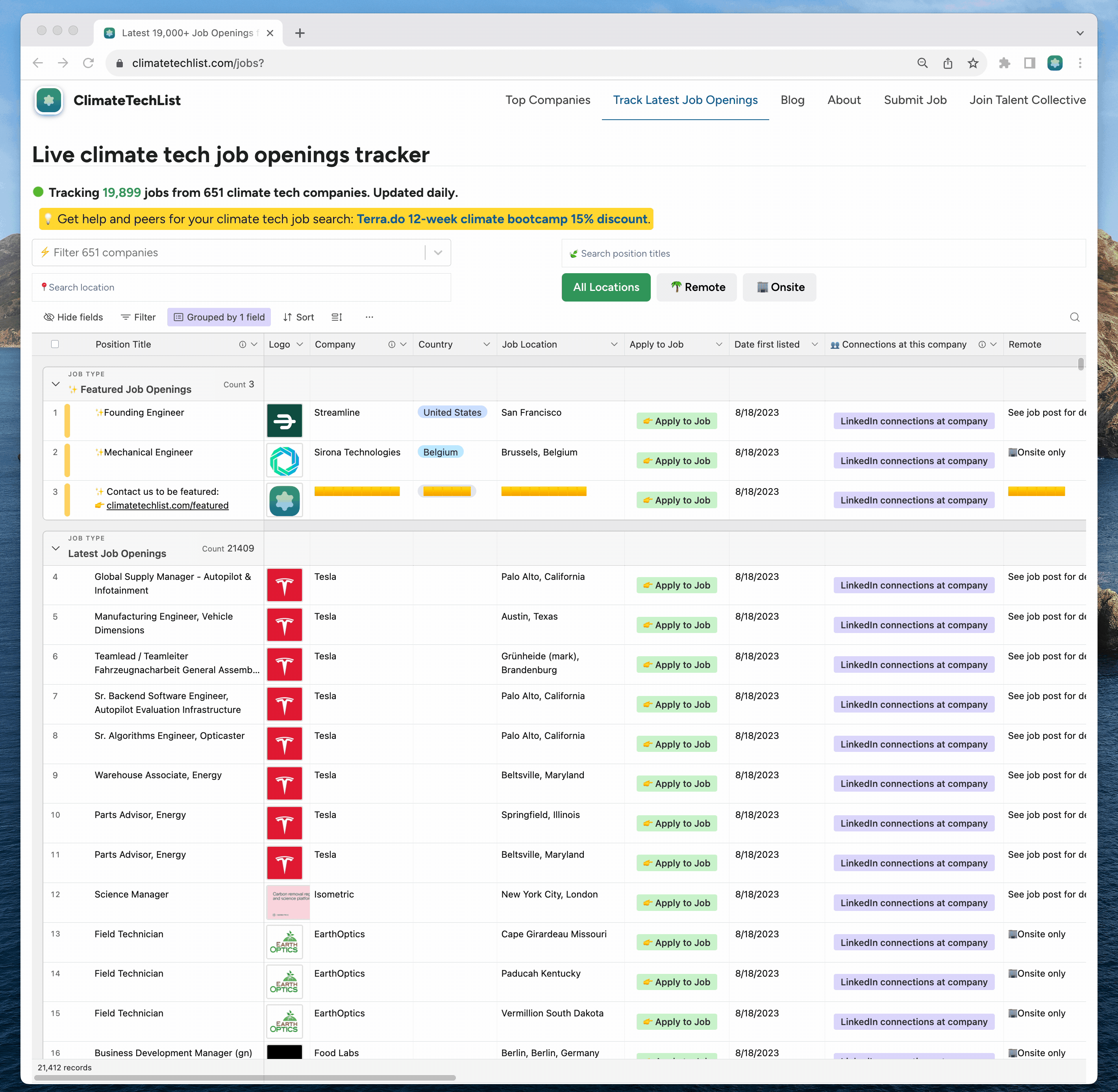Click Apply to Job for Streamline
The width and height of the screenshot is (1118, 1092).
pos(676,421)
